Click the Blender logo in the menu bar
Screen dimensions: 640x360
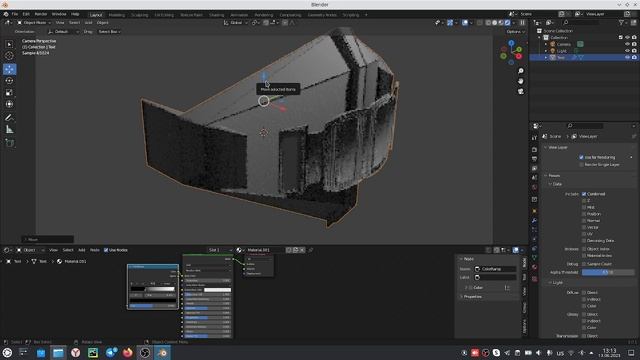[x=6, y=14]
